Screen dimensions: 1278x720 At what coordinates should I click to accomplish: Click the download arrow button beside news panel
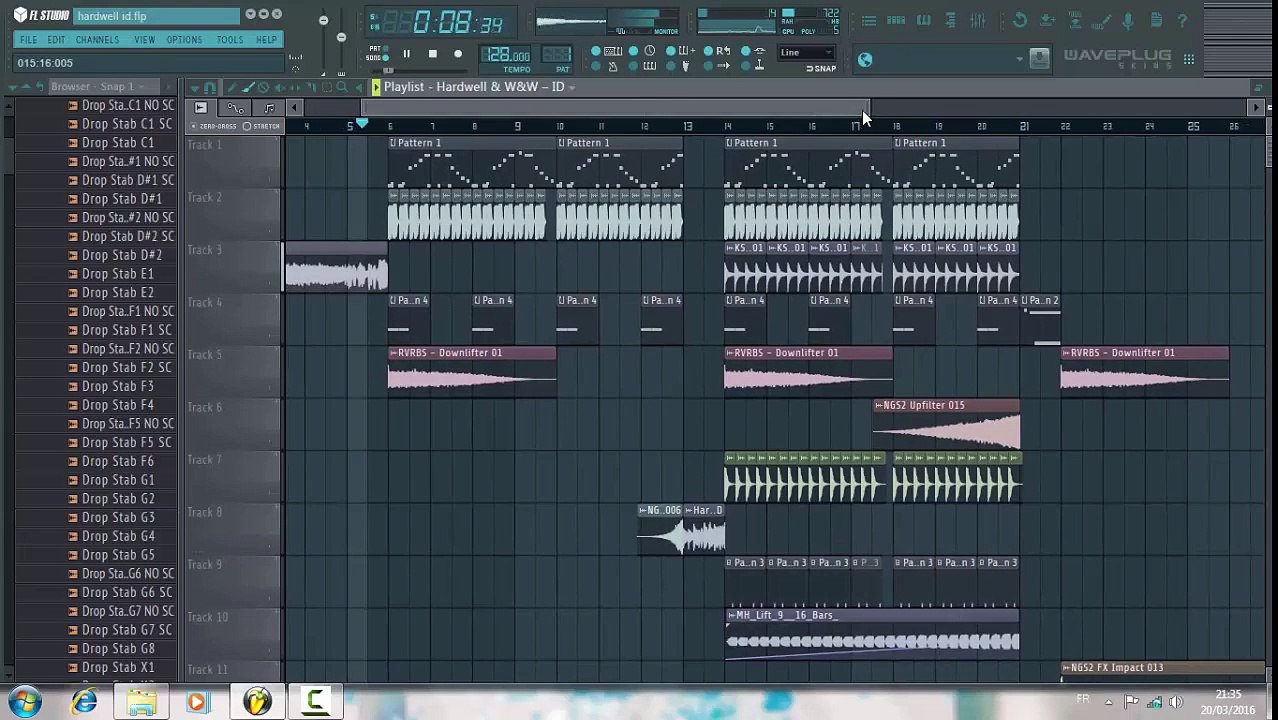pos(1039,59)
